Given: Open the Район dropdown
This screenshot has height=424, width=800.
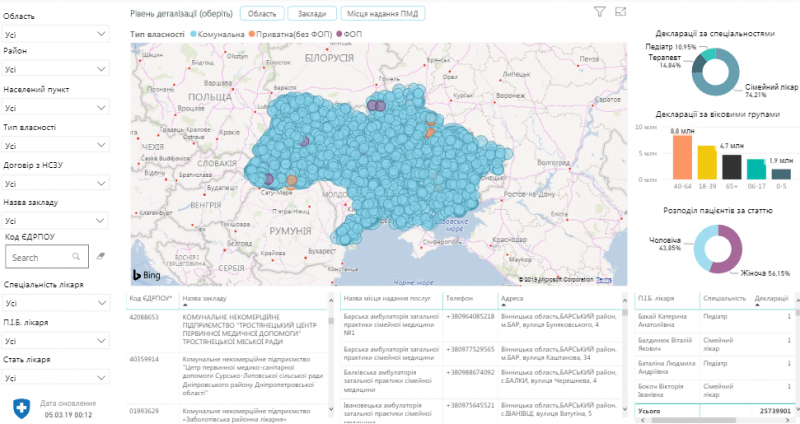Looking at the screenshot, I should (x=56, y=69).
